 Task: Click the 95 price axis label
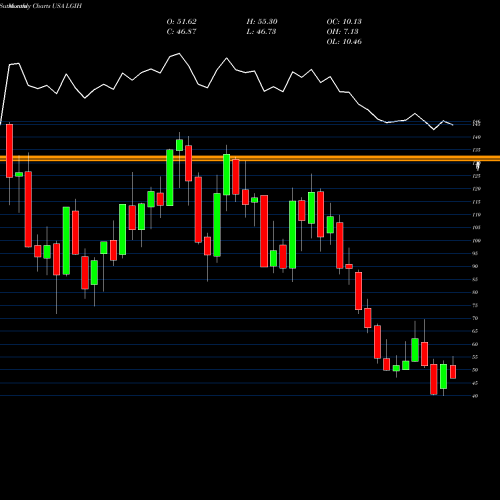tap(476, 253)
